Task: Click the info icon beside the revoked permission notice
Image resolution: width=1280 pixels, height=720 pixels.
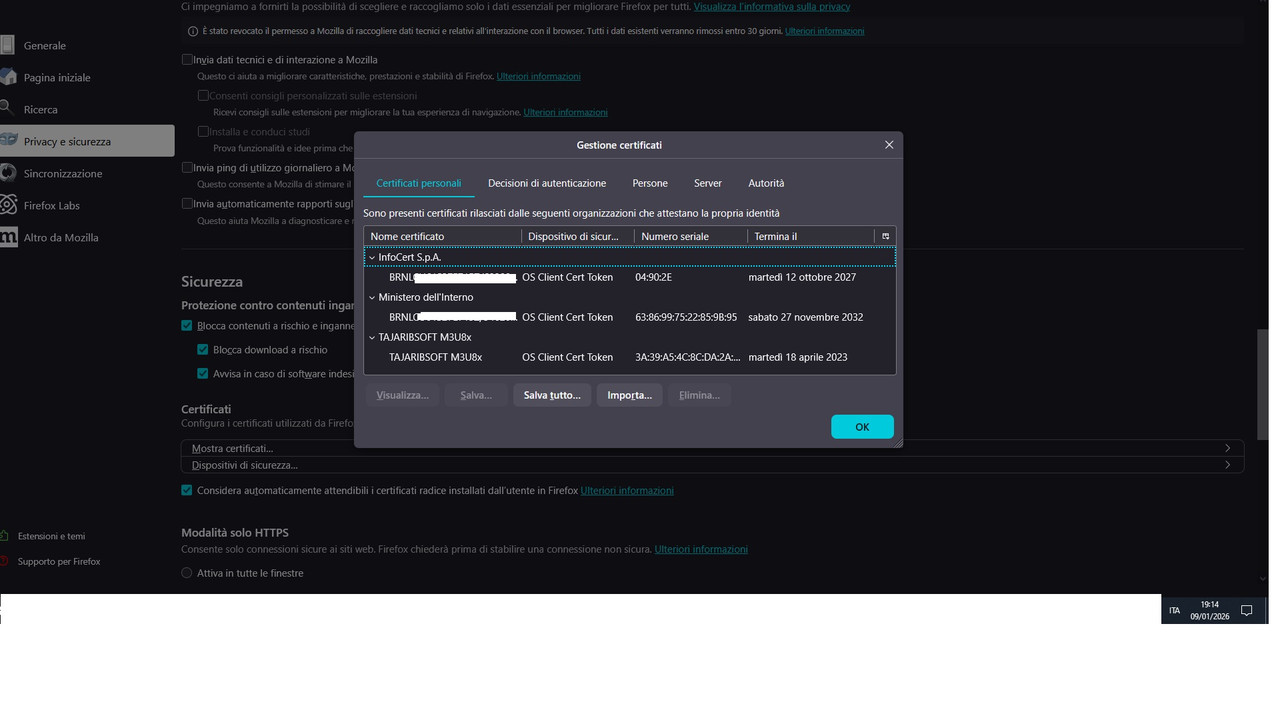Action: pos(193,31)
